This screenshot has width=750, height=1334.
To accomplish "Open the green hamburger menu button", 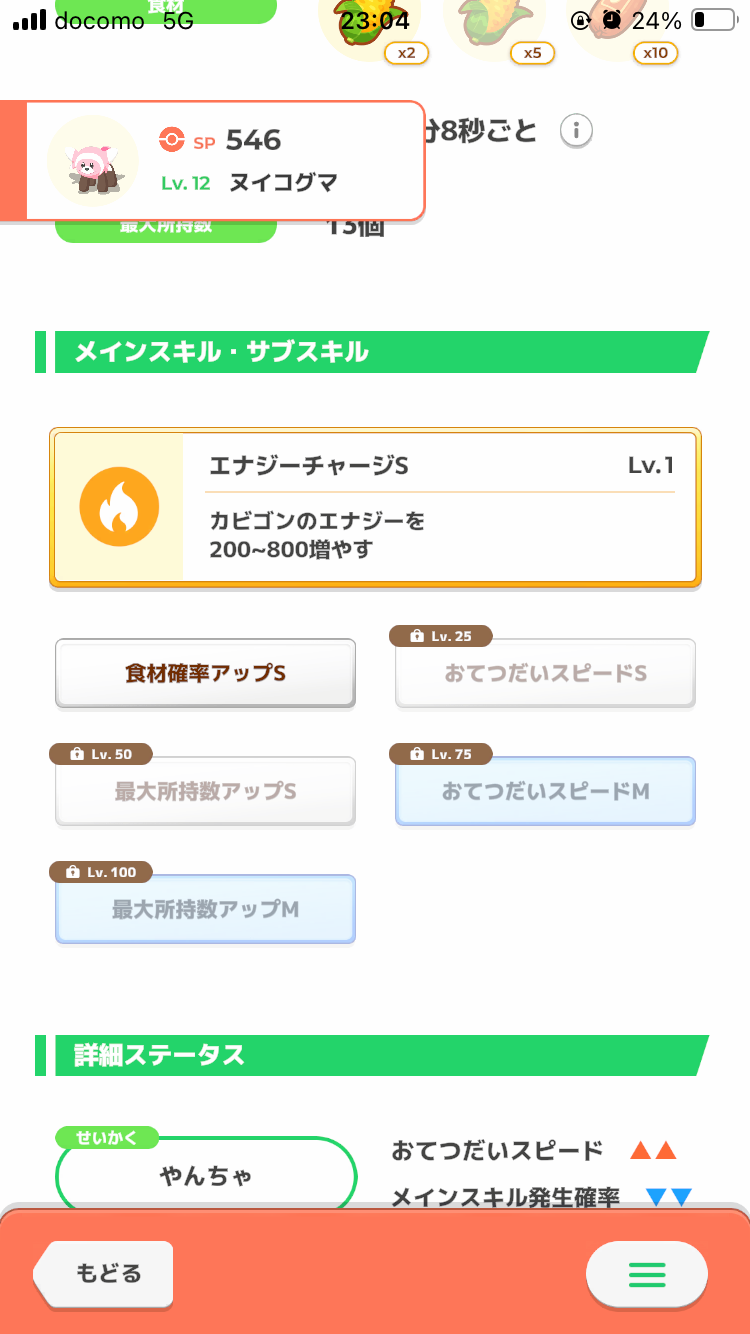I will [646, 1274].
